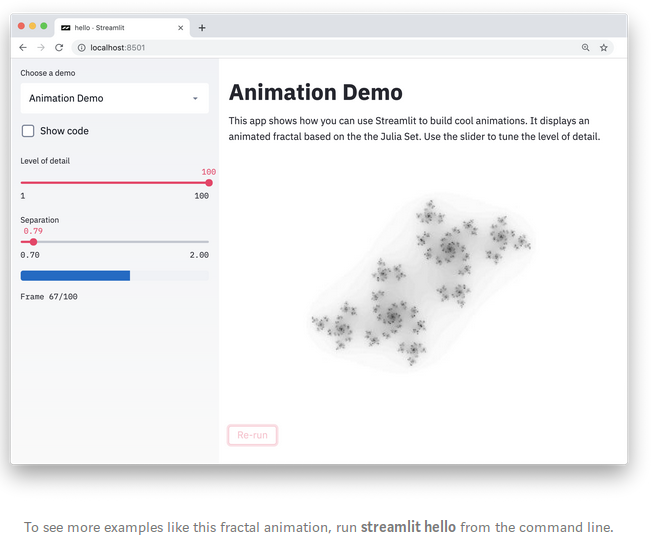The width and height of the screenshot is (651, 553).
Task: Click the Streamlit favicon on the tab
Action: (66, 28)
